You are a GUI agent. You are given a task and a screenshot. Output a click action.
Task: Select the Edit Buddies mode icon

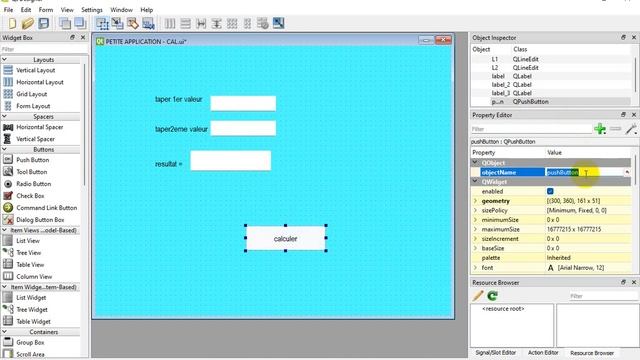133,23
